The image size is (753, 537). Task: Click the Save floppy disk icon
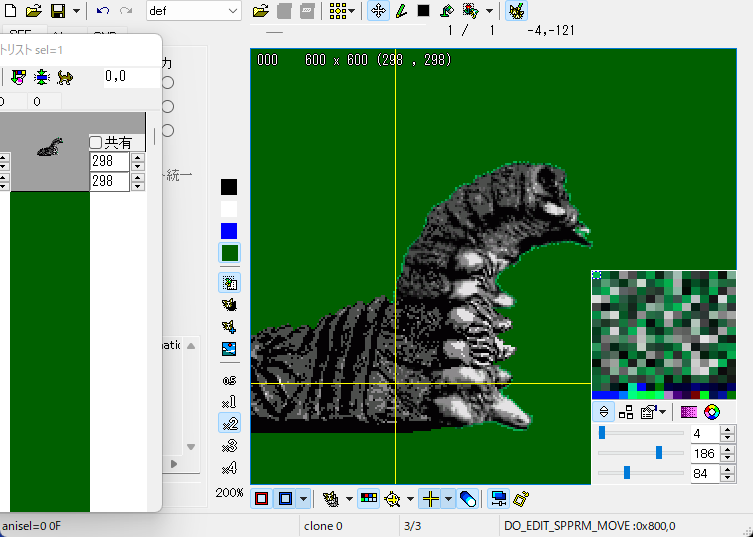click(58, 11)
